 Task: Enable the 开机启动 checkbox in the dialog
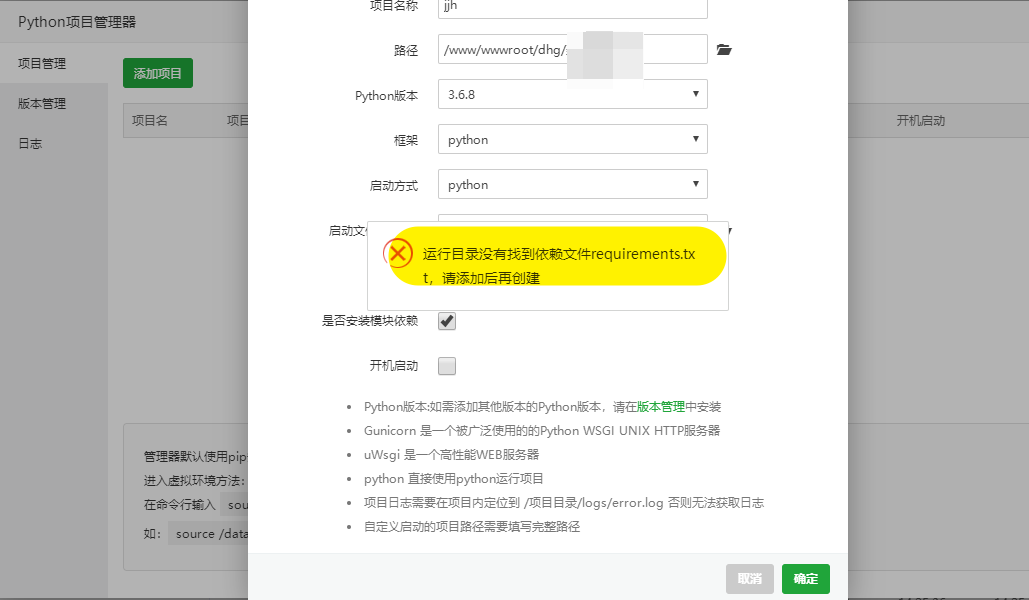pyautogui.click(x=447, y=366)
